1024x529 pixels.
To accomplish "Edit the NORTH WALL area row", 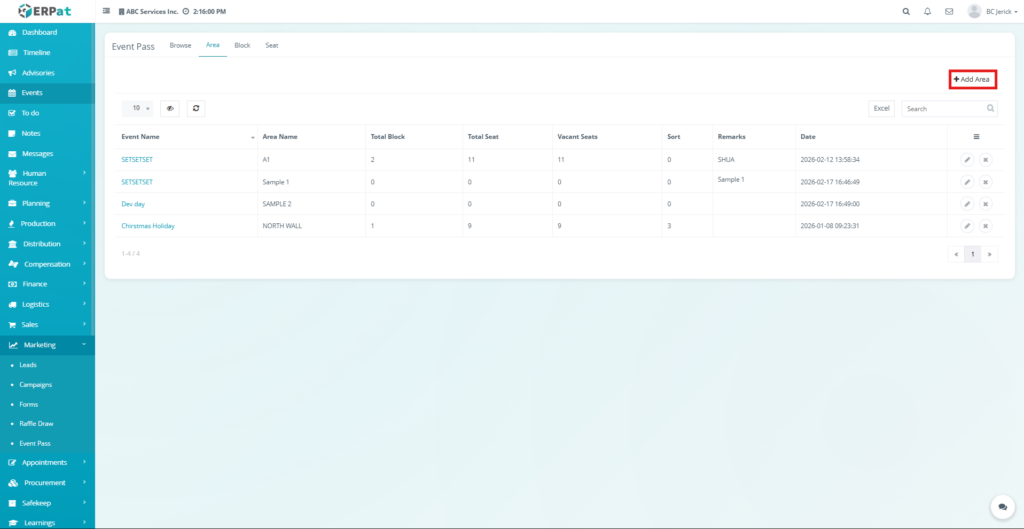I will coord(967,226).
